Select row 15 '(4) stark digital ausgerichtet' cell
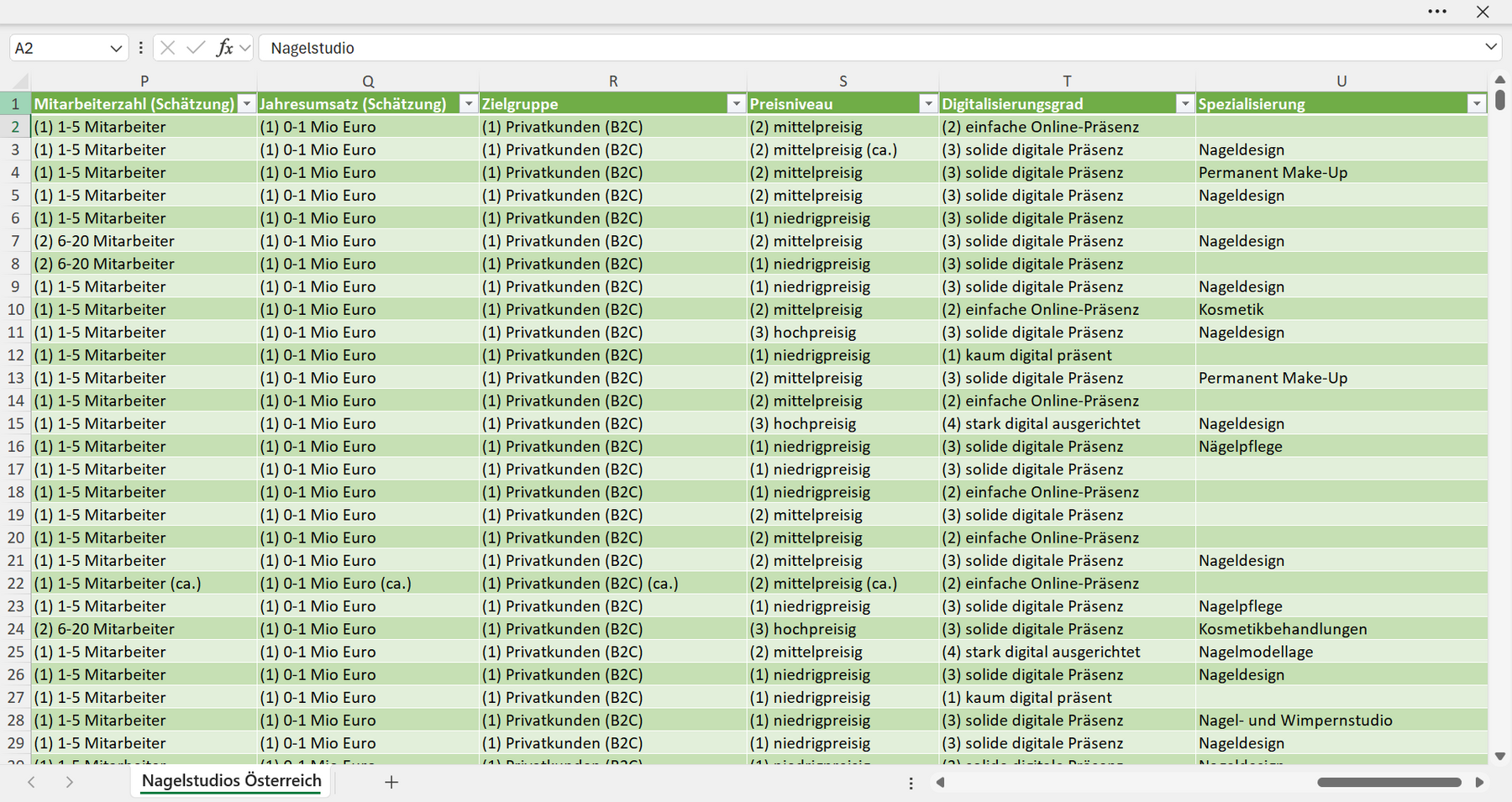 (x=1068, y=423)
